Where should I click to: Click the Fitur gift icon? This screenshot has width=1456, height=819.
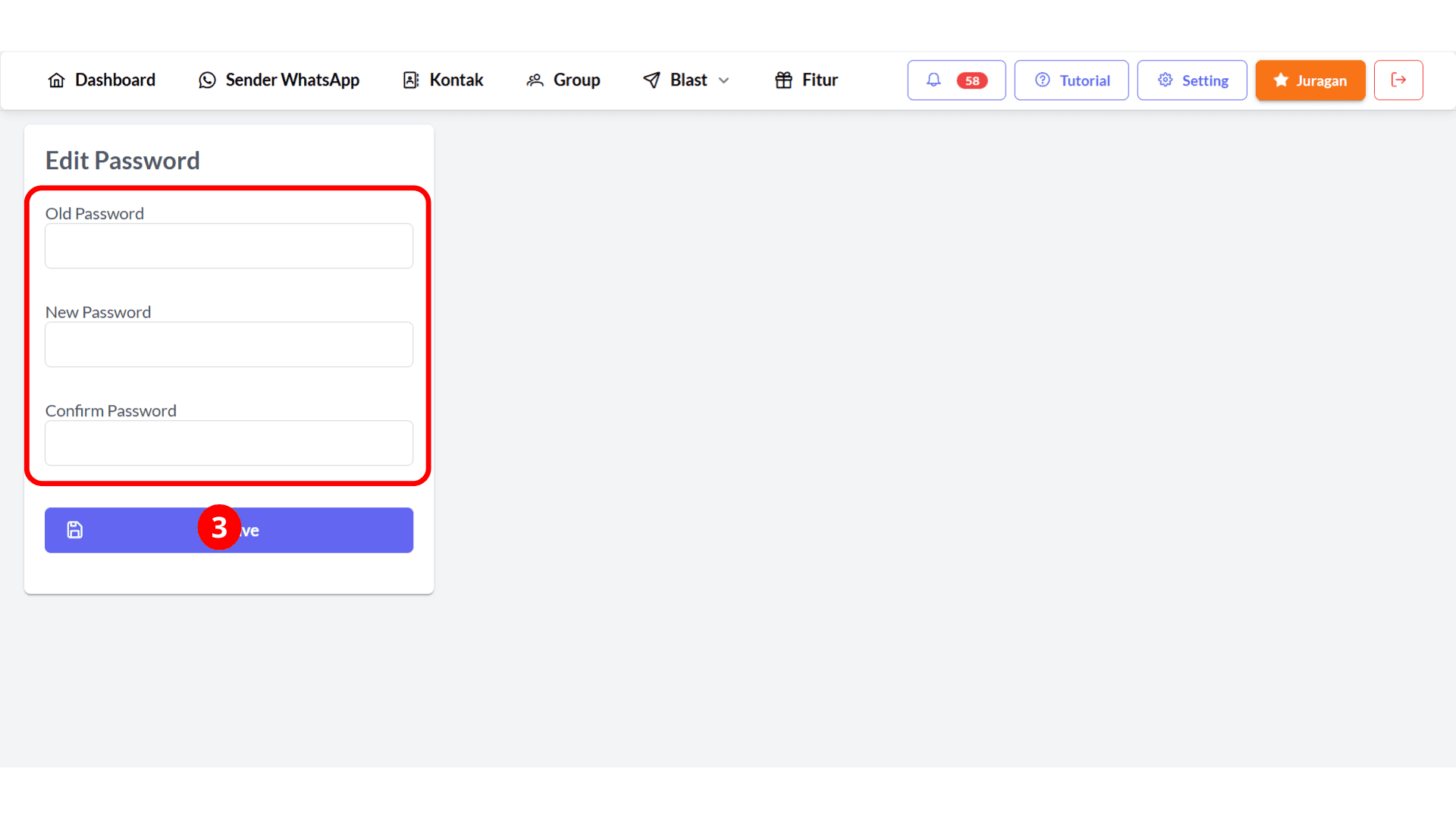point(784,79)
